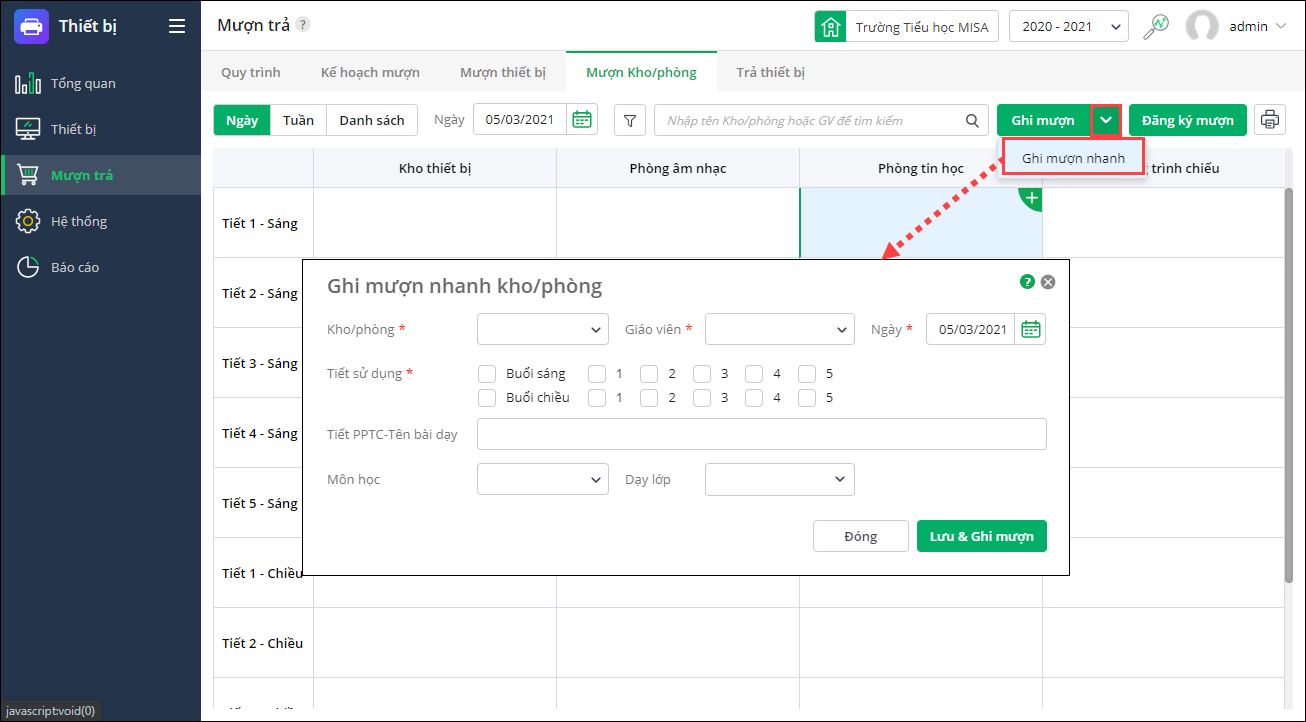Click the search analytics icon in header

click(1156, 26)
